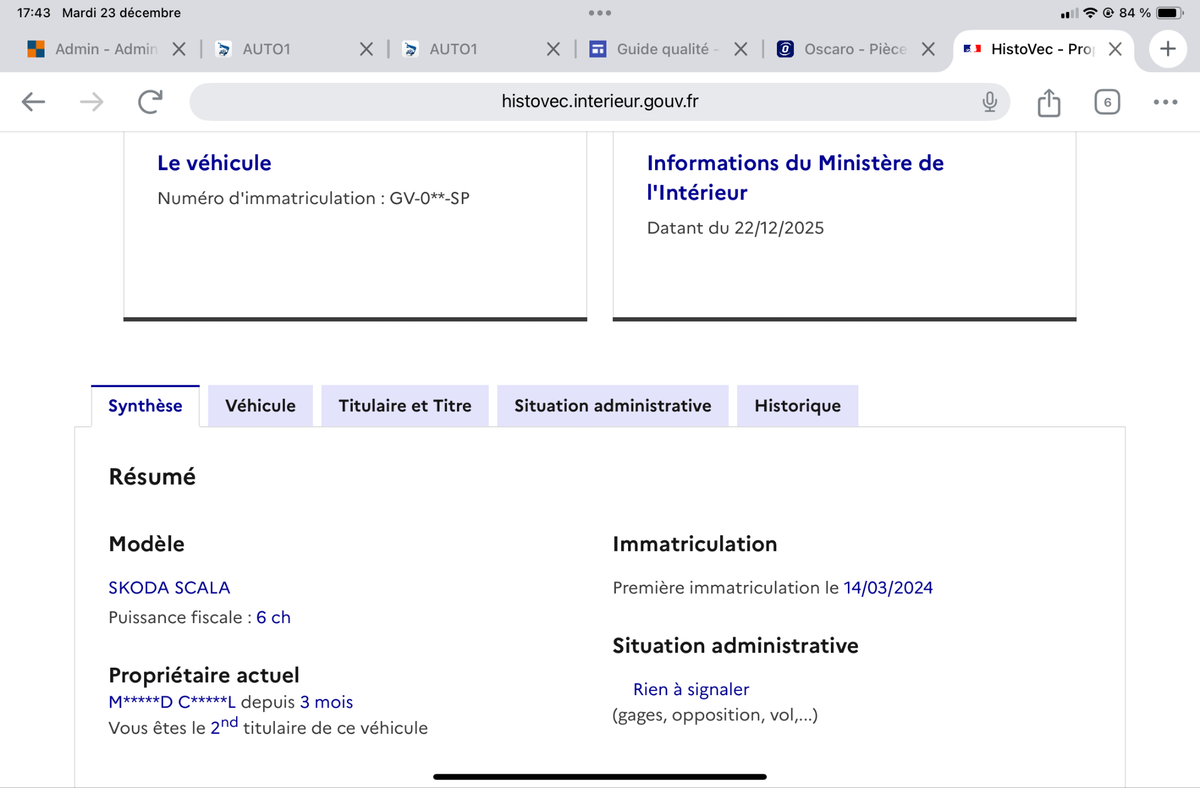Open the share sheet icon

pos(1048,102)
